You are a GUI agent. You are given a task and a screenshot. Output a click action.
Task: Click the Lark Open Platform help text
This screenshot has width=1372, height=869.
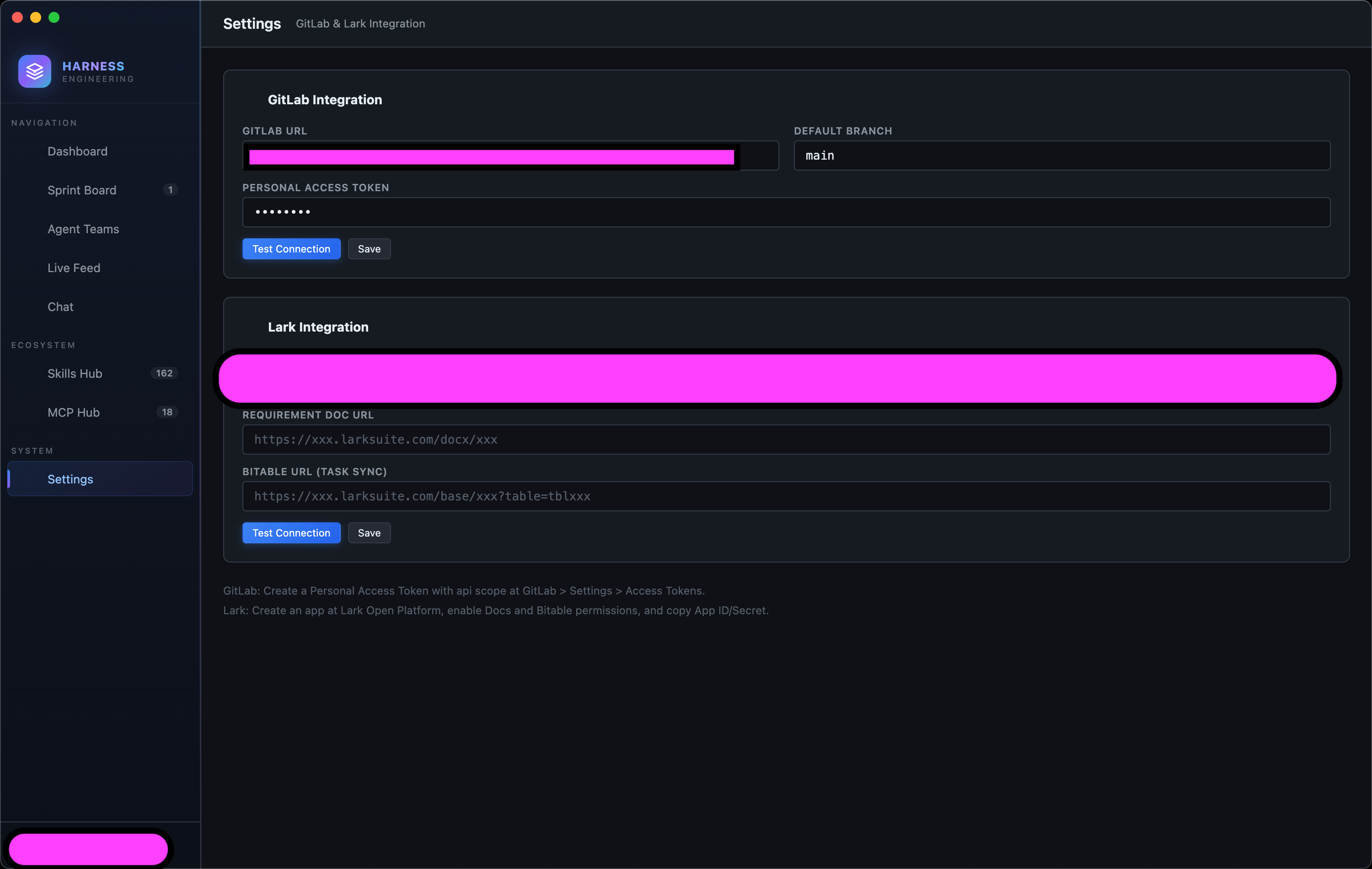(x=496, y=610)
